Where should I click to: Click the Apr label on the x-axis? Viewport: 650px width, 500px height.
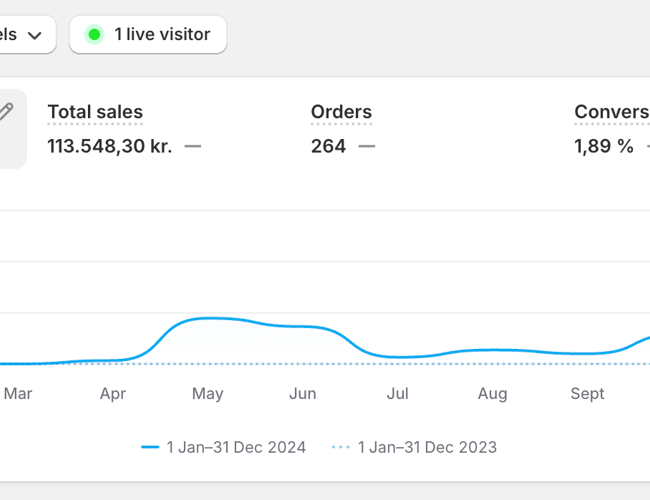[113, 394]
